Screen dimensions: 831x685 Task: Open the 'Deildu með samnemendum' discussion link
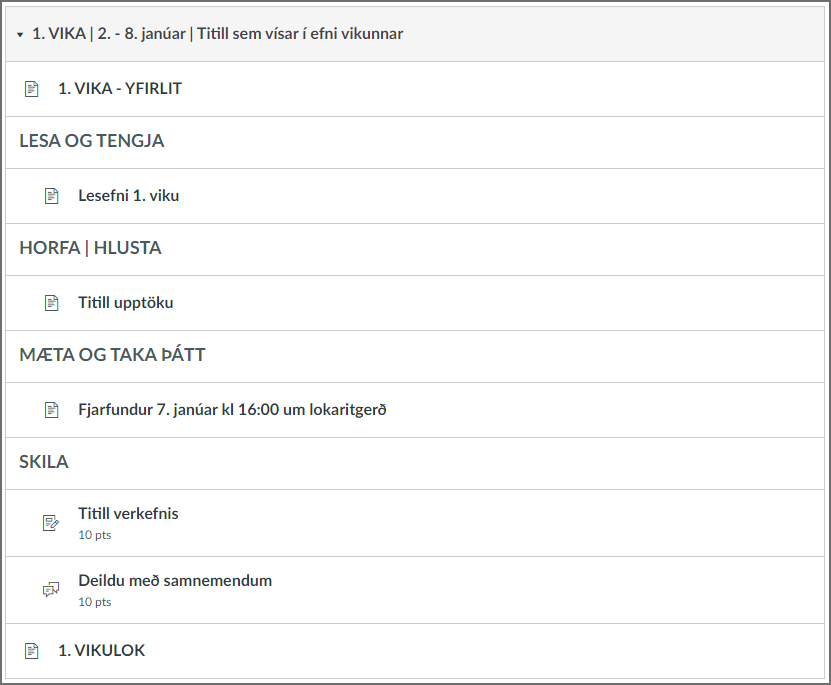coord(175,580)
